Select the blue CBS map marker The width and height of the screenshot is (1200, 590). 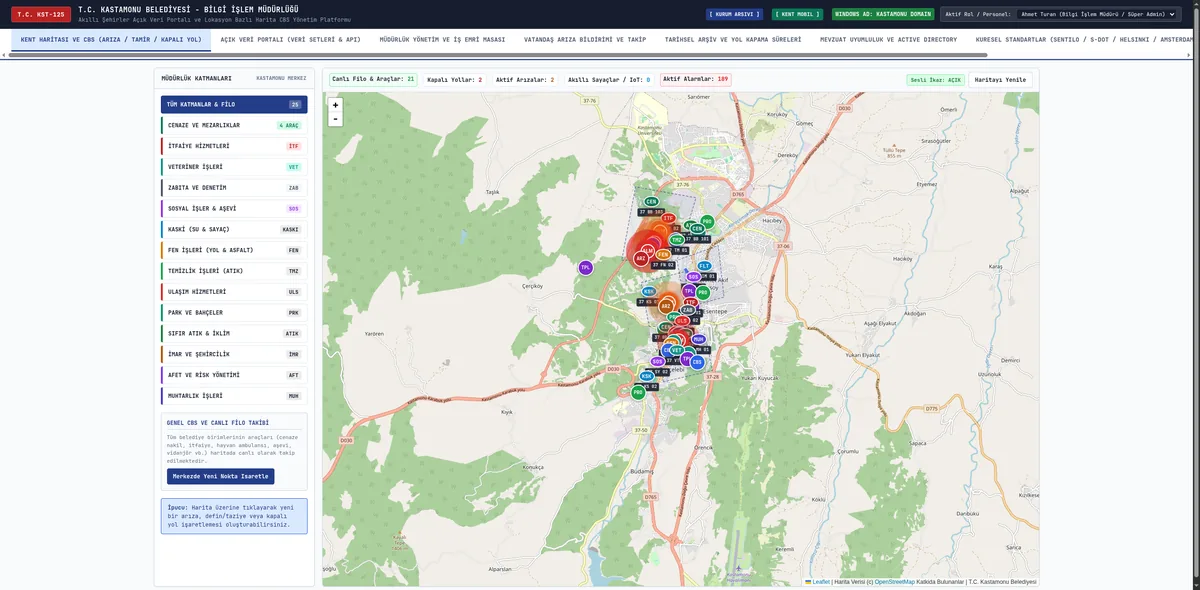(697, 362)
